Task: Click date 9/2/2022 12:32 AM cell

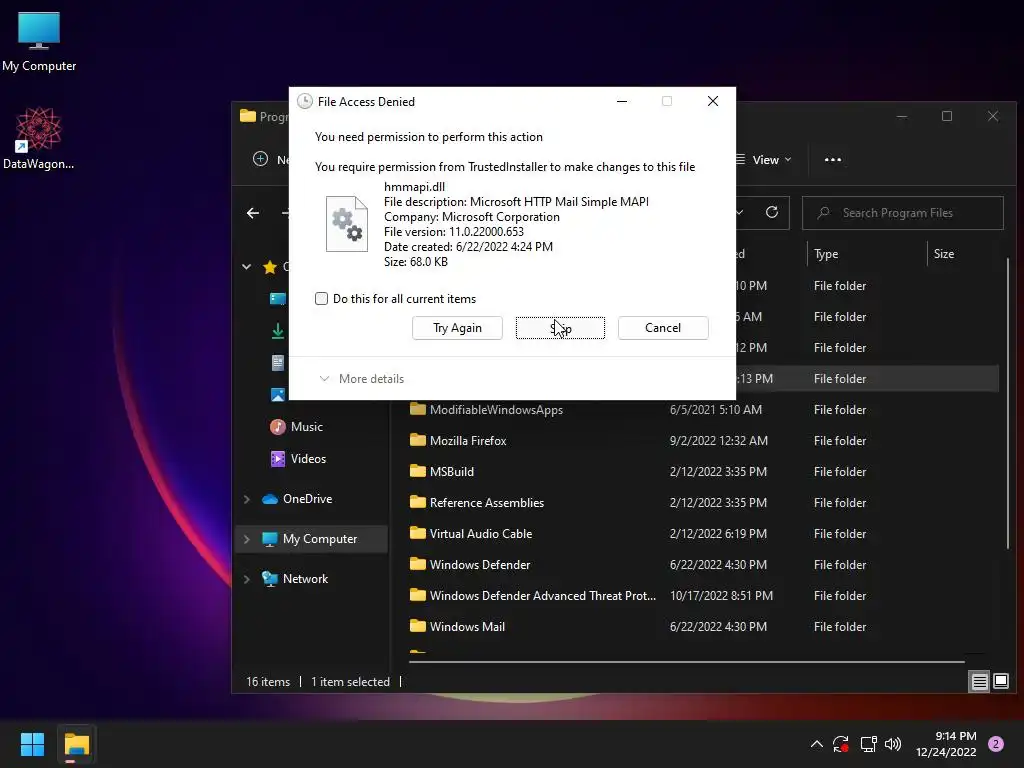Action: pyautogui.click(x=718, y=441)
